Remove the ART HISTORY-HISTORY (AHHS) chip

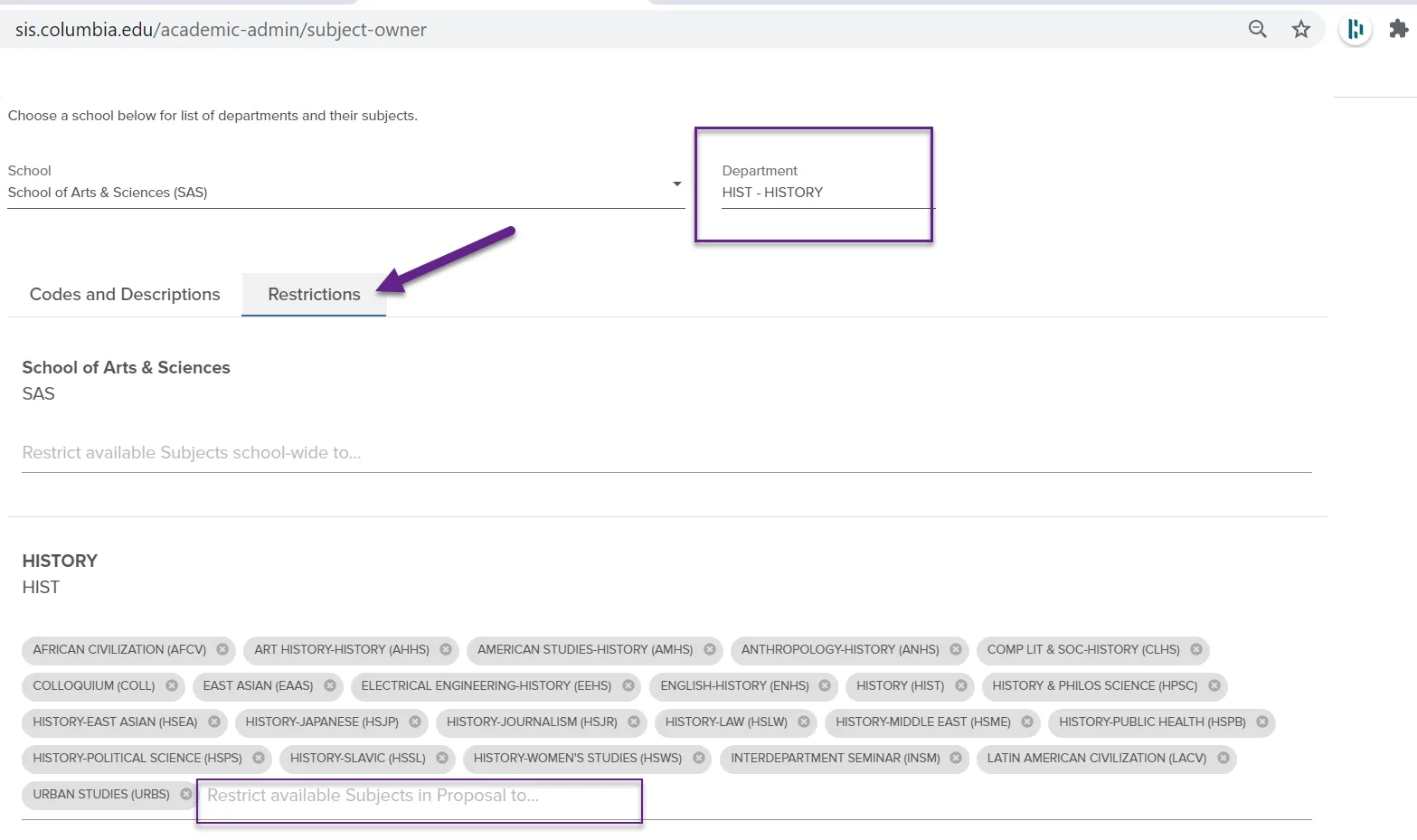click(446, 649)
